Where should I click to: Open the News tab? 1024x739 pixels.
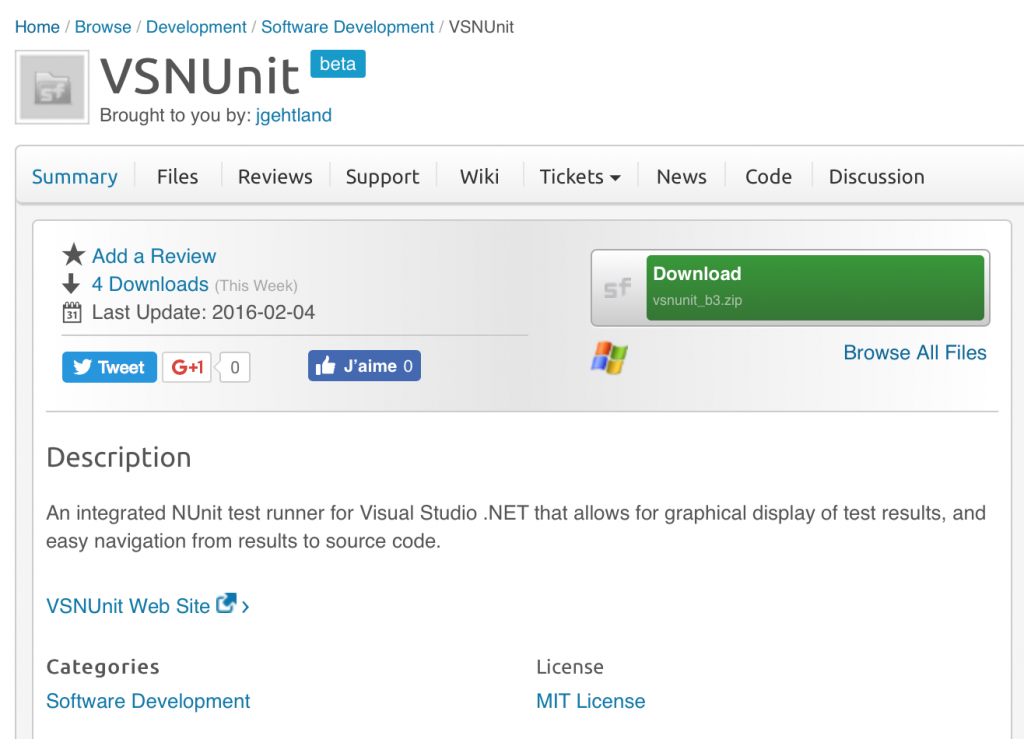click(x=682, y=176)
